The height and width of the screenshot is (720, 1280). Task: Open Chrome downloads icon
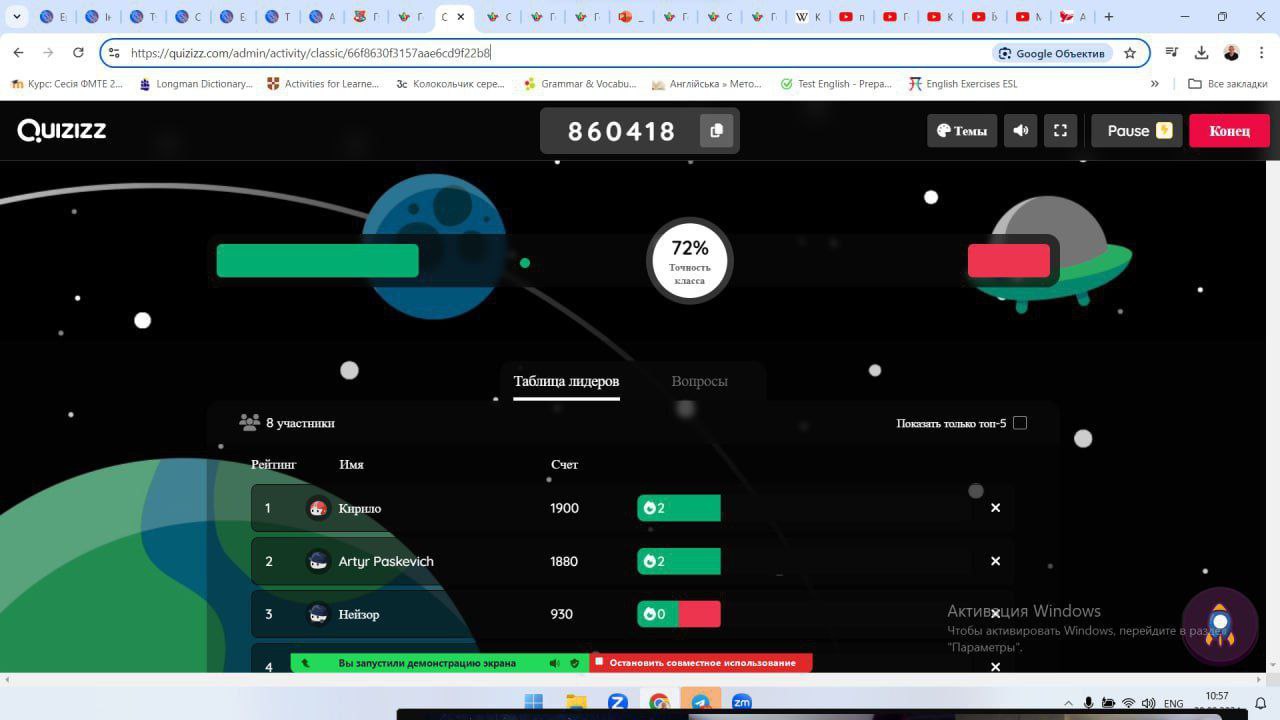tap(1202, 53)
